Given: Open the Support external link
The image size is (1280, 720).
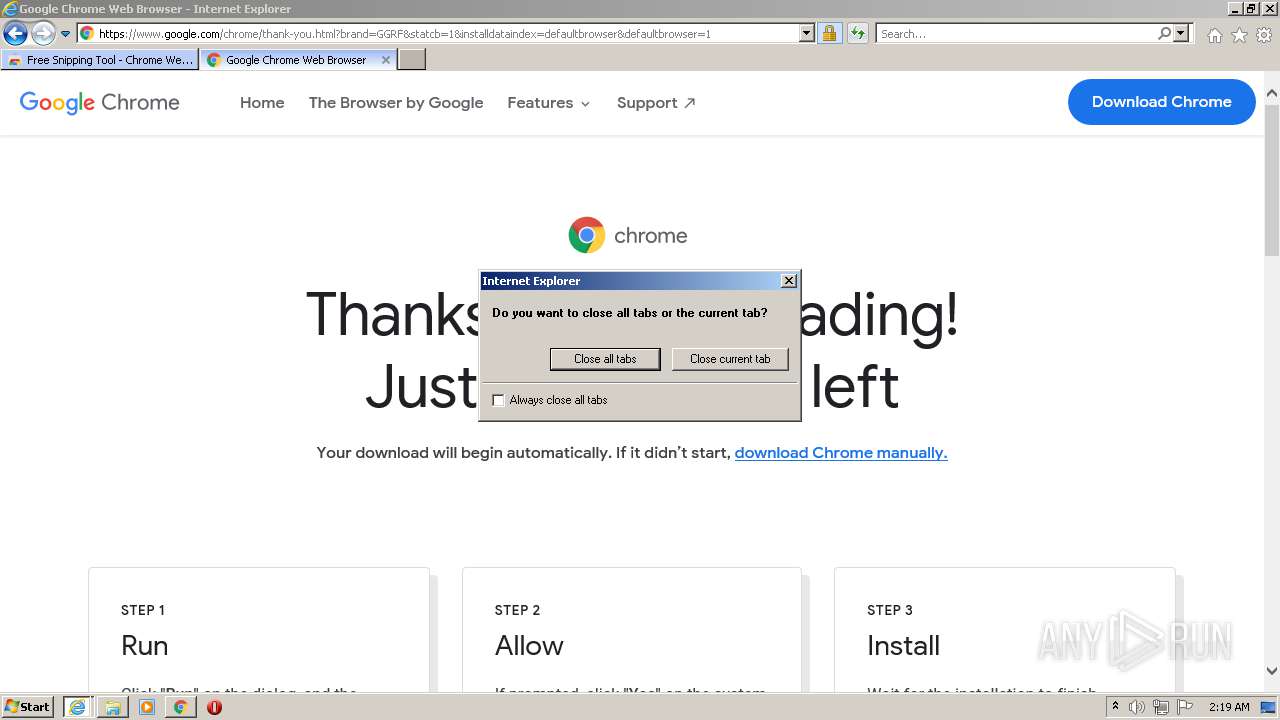Looking at the screenshot, I should pyautogui.click(x=656, y=103).
